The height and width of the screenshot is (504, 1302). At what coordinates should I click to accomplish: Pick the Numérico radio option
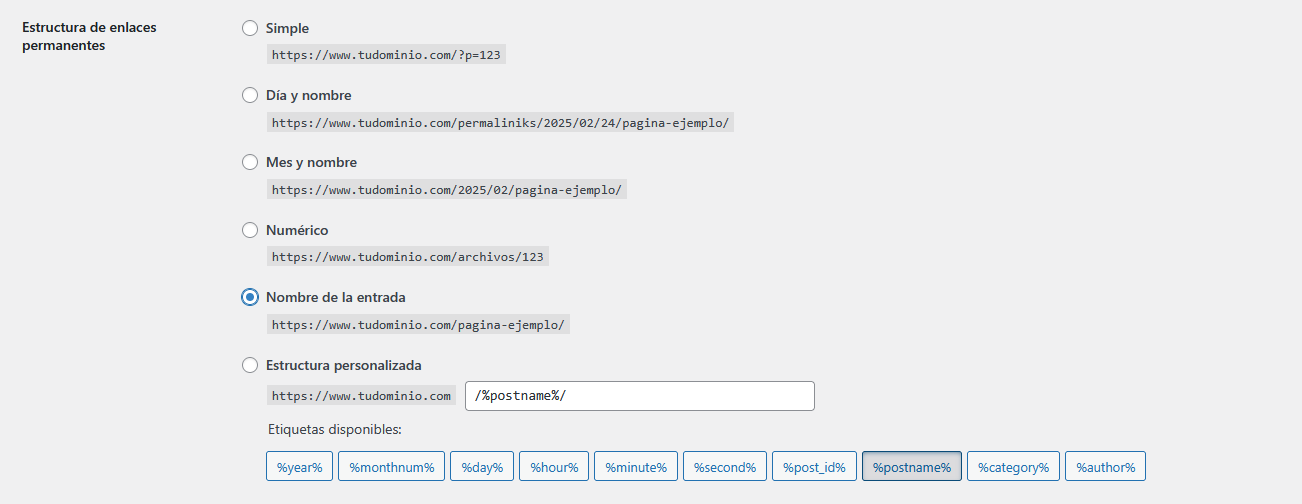click(x=250, y=230)
